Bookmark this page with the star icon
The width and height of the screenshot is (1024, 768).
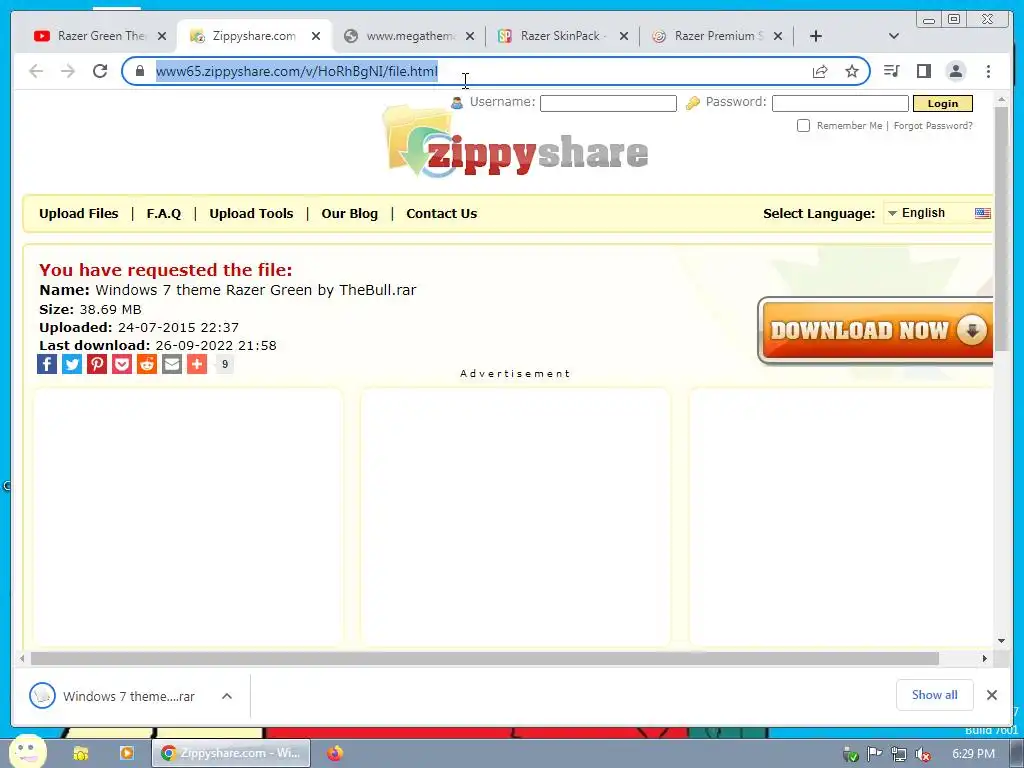[852, 71]
